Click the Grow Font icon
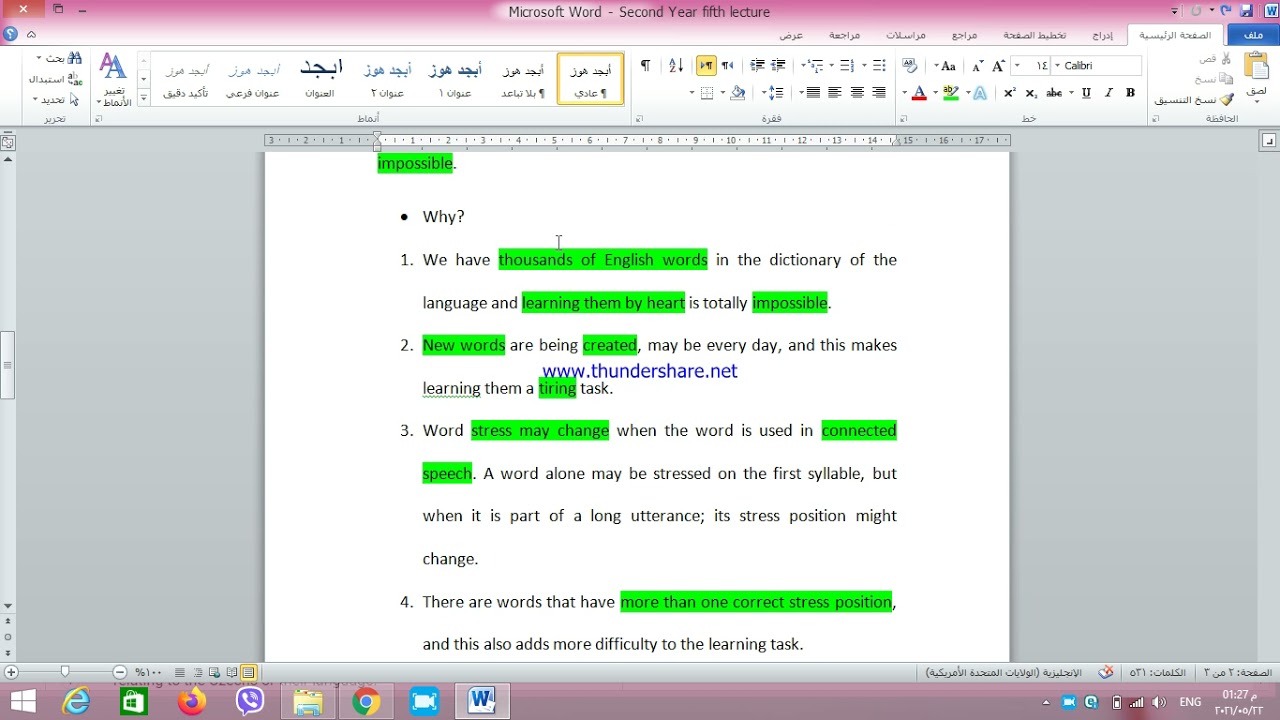The height and width of the screenshot is (720, 1280). [x=997, y=66]
